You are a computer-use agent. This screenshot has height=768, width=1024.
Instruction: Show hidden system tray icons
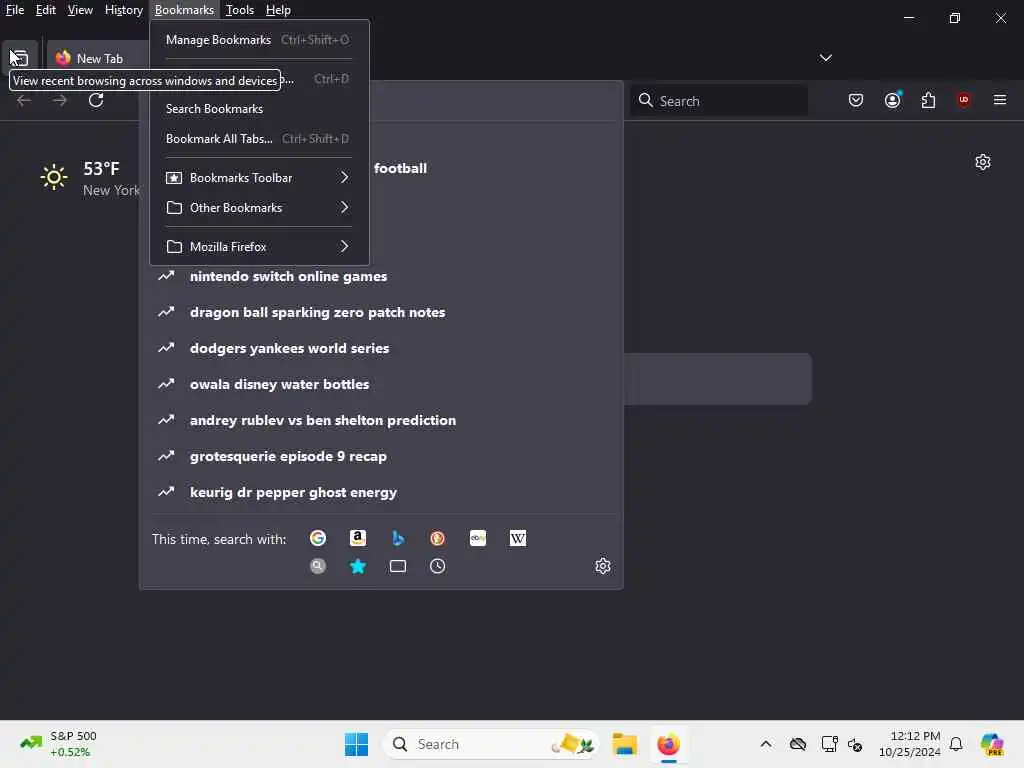766,744
